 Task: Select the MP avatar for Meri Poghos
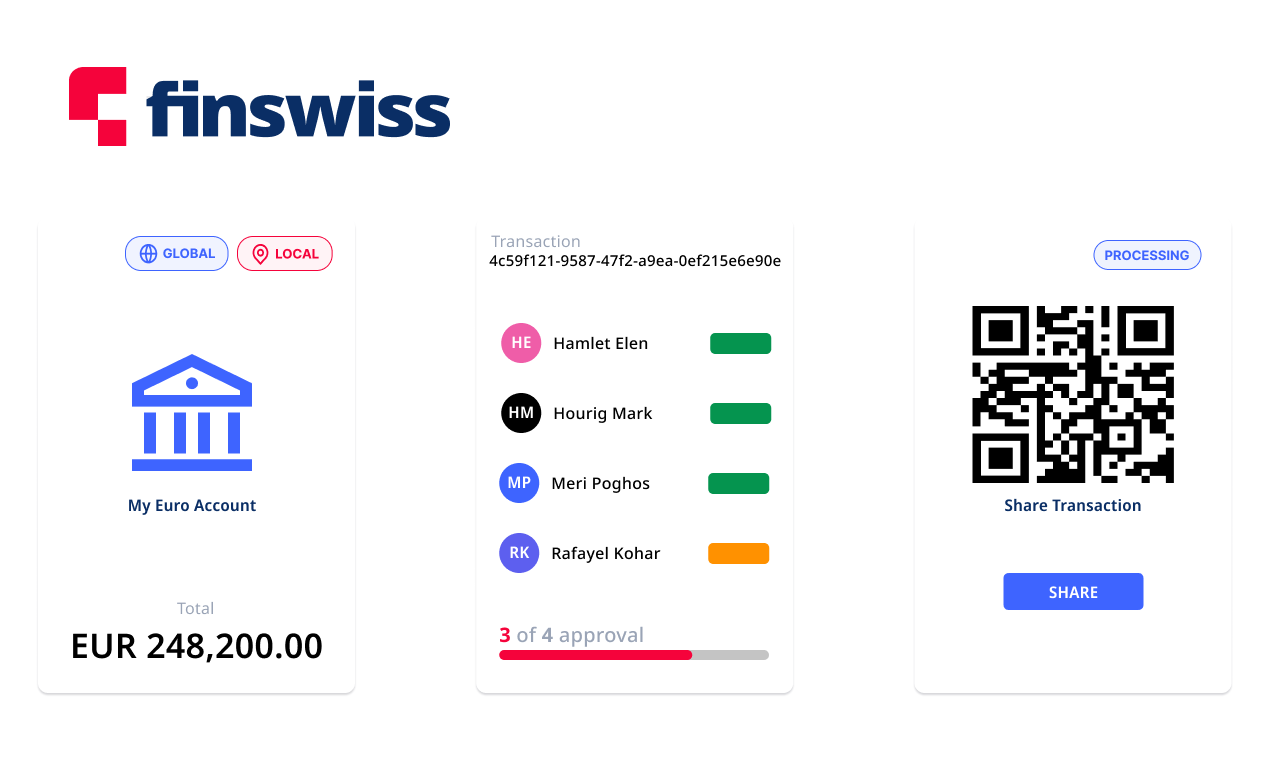519,483
